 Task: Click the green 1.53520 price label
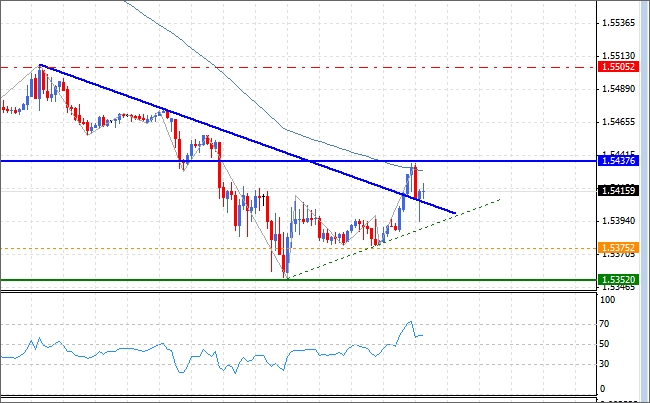pyautogui.click(x=618, y=280)
